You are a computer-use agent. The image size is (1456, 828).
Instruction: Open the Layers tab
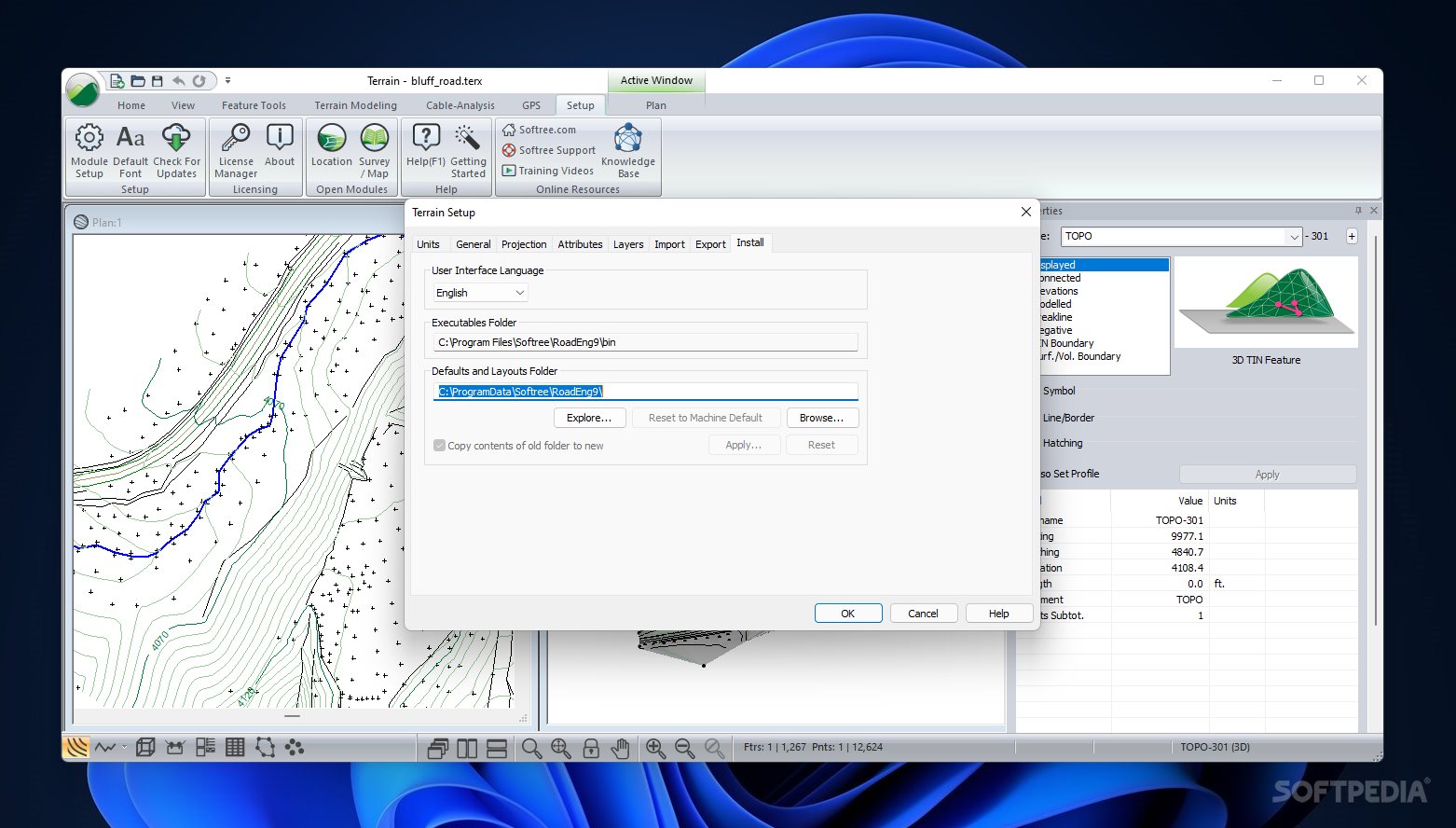coord(628,244)
